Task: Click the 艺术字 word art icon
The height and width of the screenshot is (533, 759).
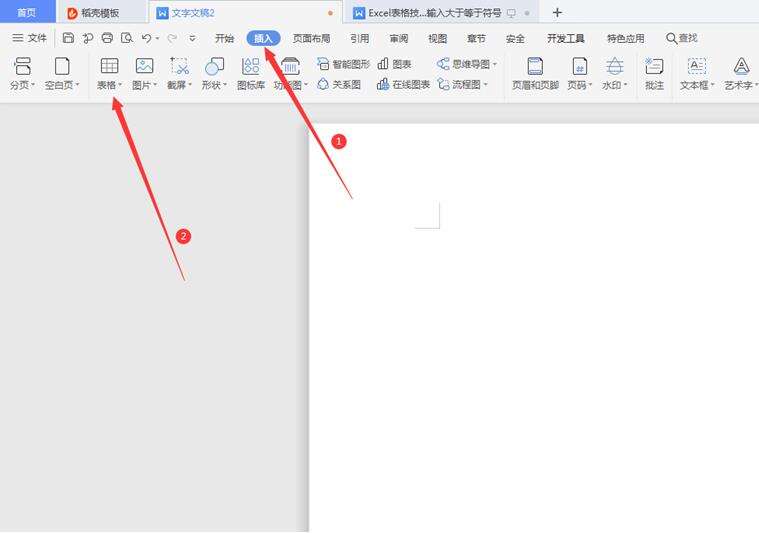Action: click(x=741, y=66)
